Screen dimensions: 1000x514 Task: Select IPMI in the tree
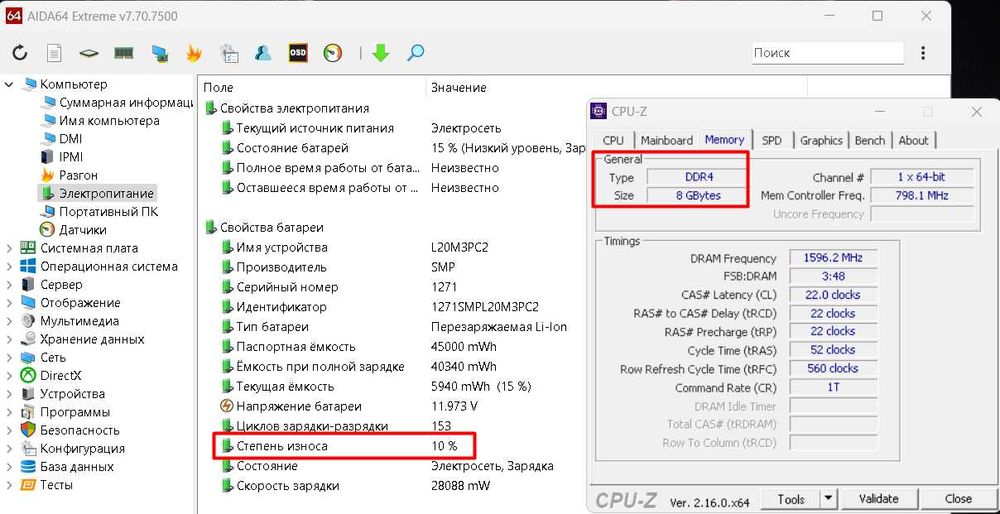click(71, 157)
